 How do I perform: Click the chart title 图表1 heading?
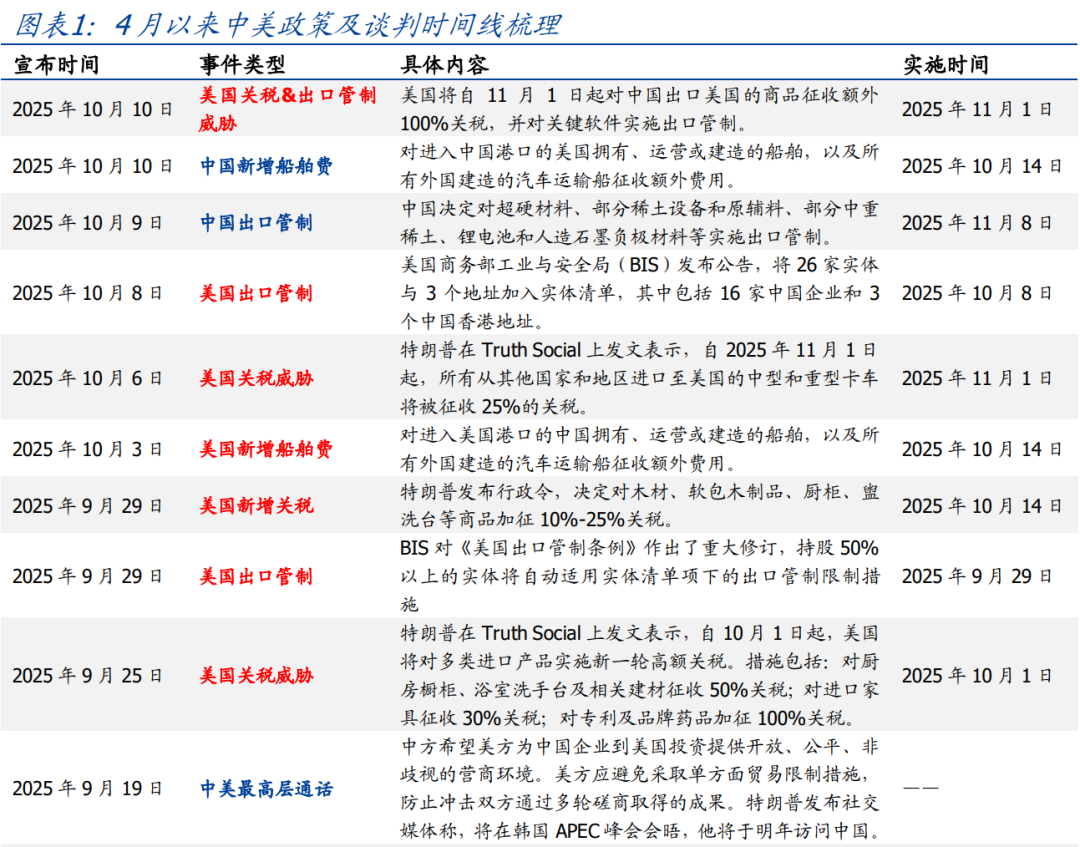click(289, 24)
